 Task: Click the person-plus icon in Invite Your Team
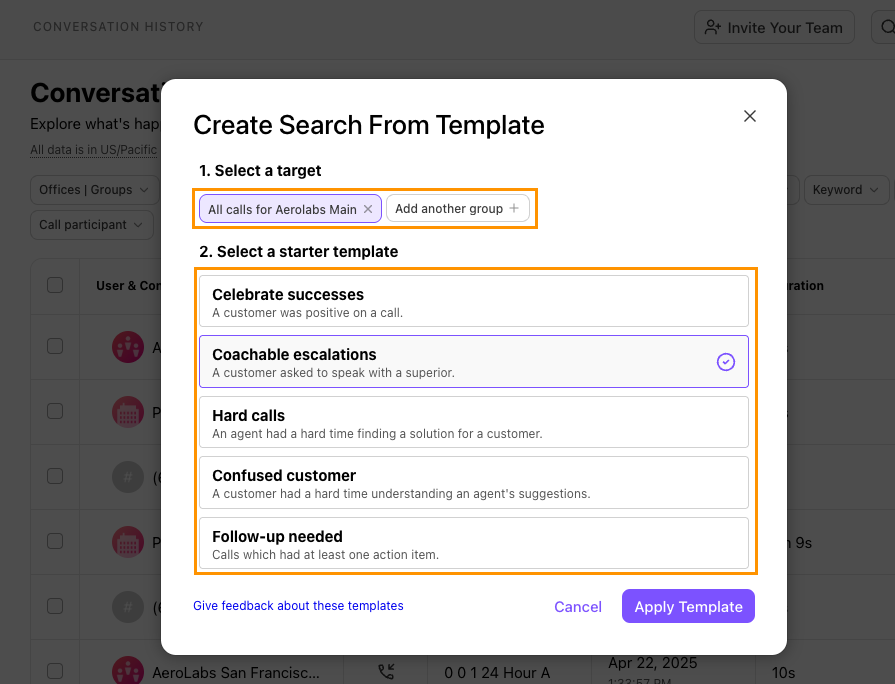(x=712, y=27)
